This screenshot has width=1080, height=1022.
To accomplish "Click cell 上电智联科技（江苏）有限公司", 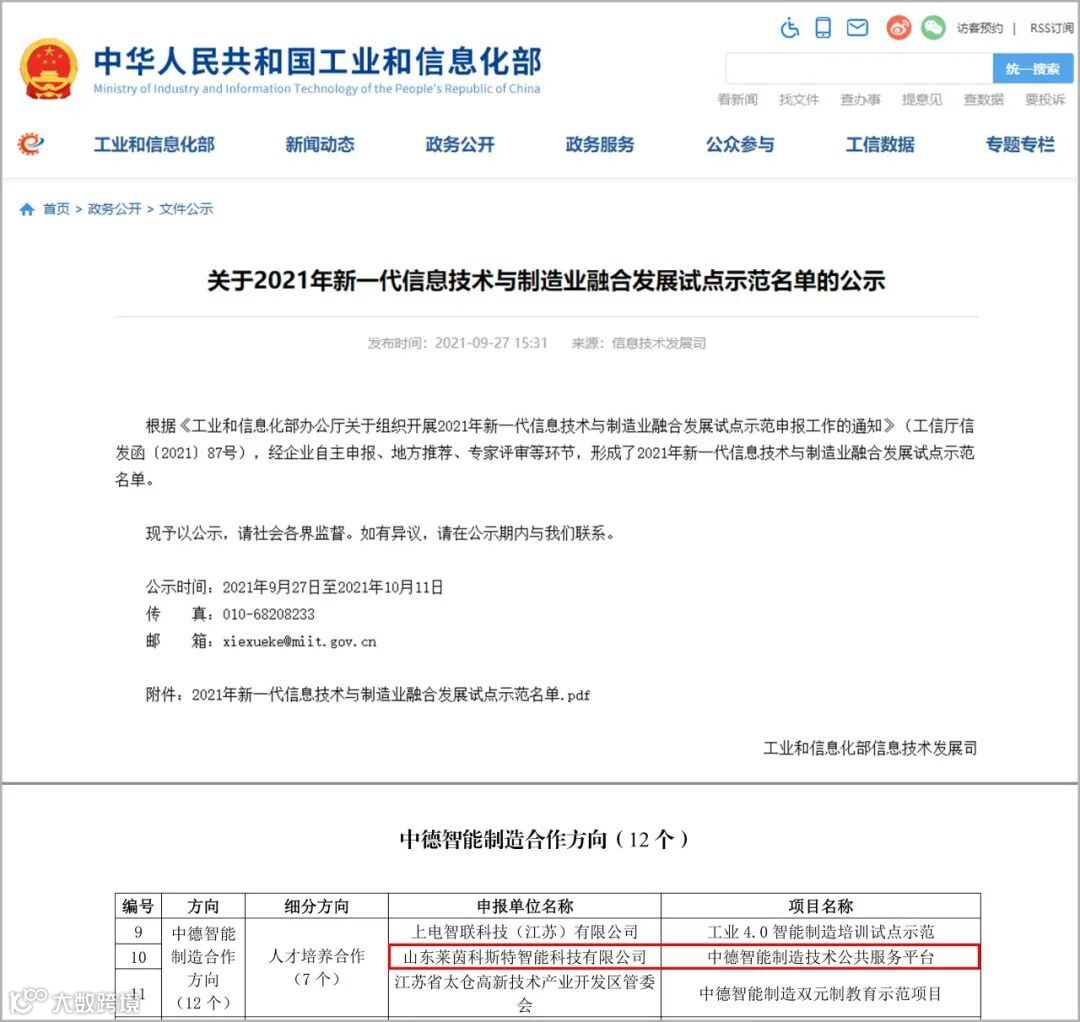I will 525,932.
